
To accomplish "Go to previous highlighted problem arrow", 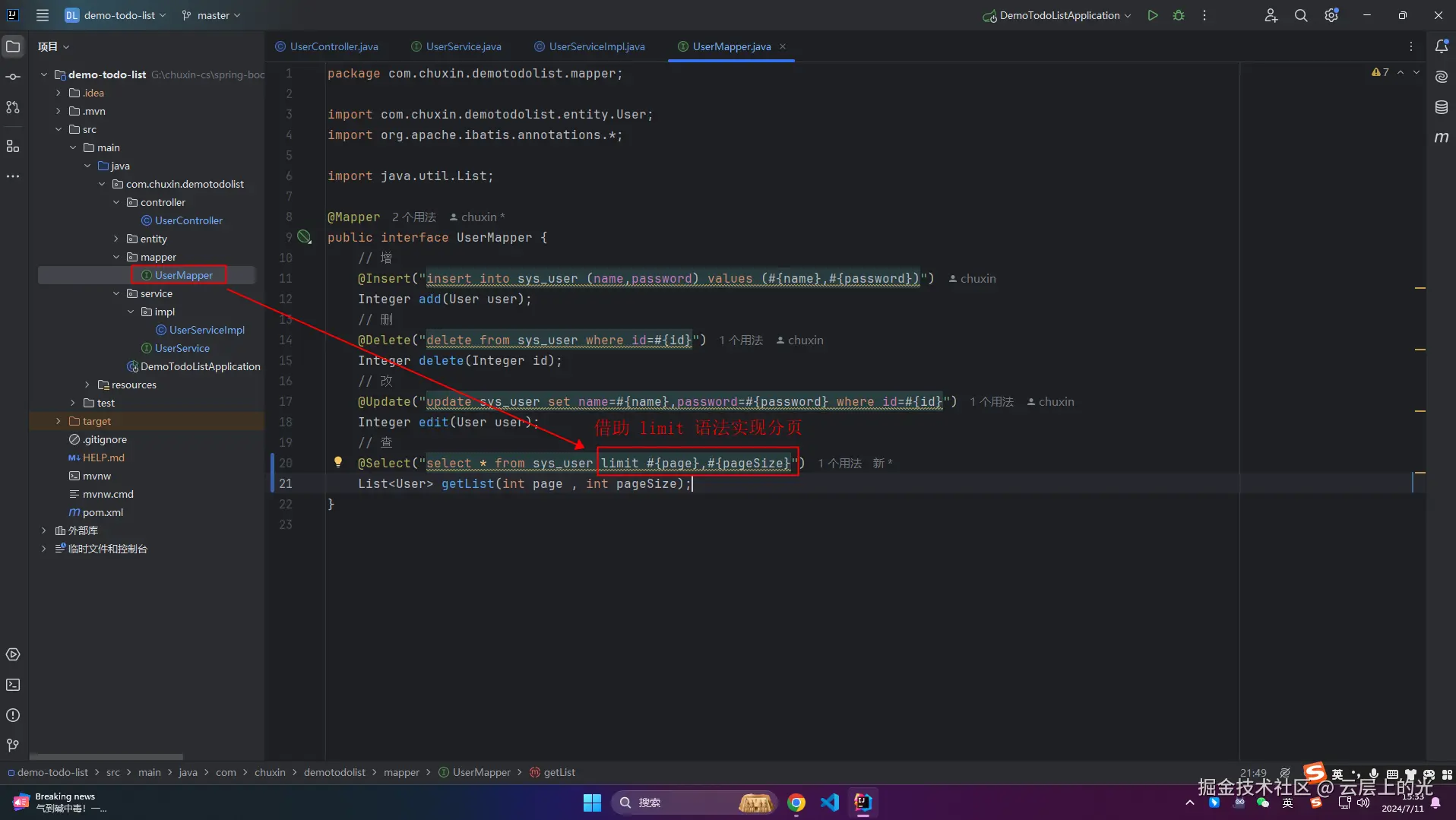I will pos(1401,72).
